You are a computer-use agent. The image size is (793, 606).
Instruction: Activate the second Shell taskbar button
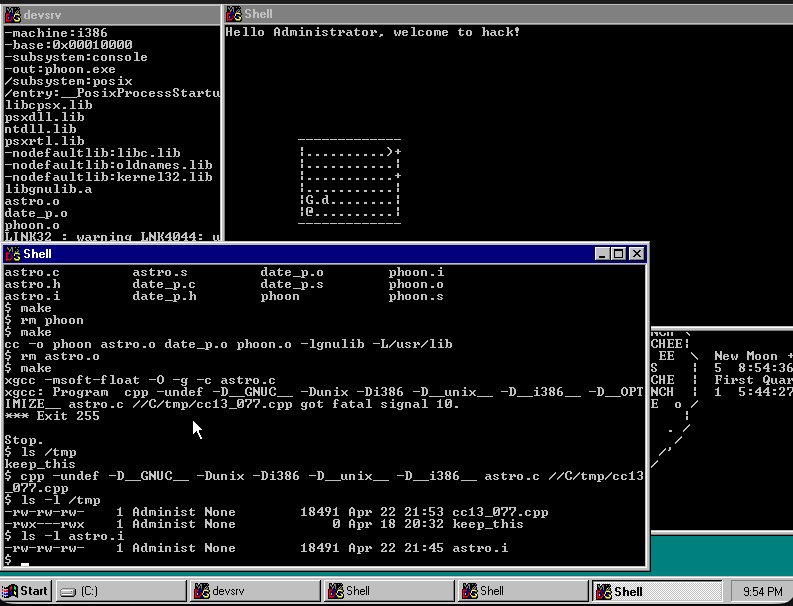coord(522,591)
